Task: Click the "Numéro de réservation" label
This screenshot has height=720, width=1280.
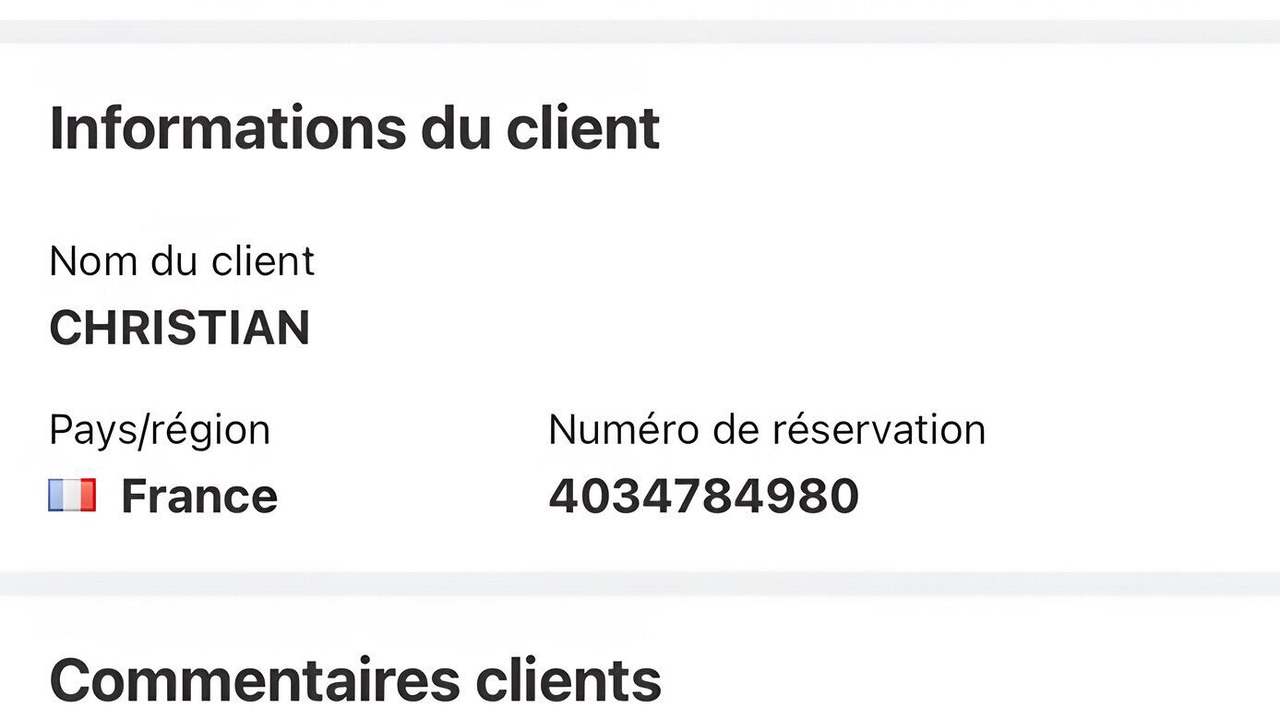Action: pyautogui.click(x=766, y=430)
